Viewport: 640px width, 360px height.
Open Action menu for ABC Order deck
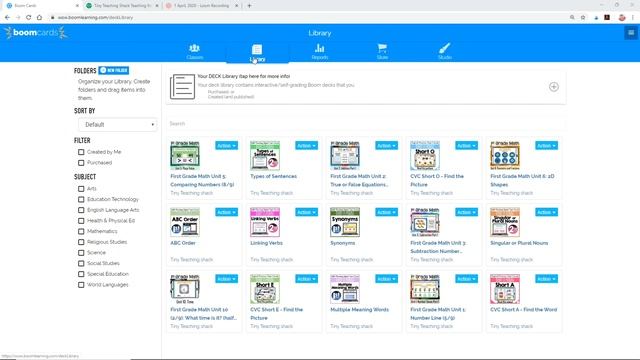(226, 212)
